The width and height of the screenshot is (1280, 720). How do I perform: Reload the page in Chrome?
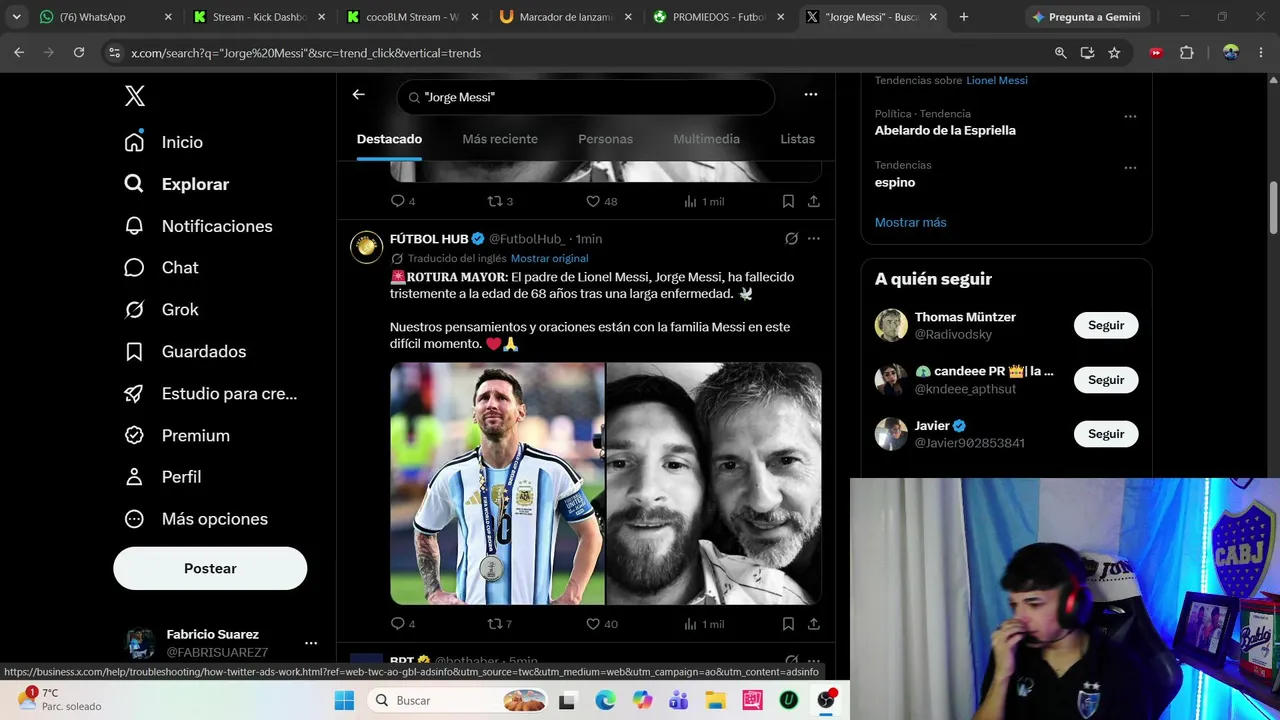pos(79,53)
